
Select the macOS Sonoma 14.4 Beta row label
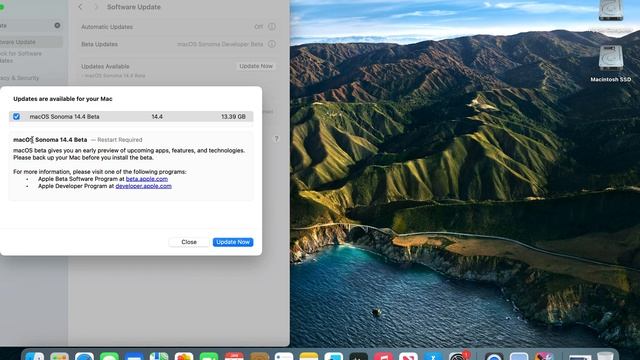[64, 117]
